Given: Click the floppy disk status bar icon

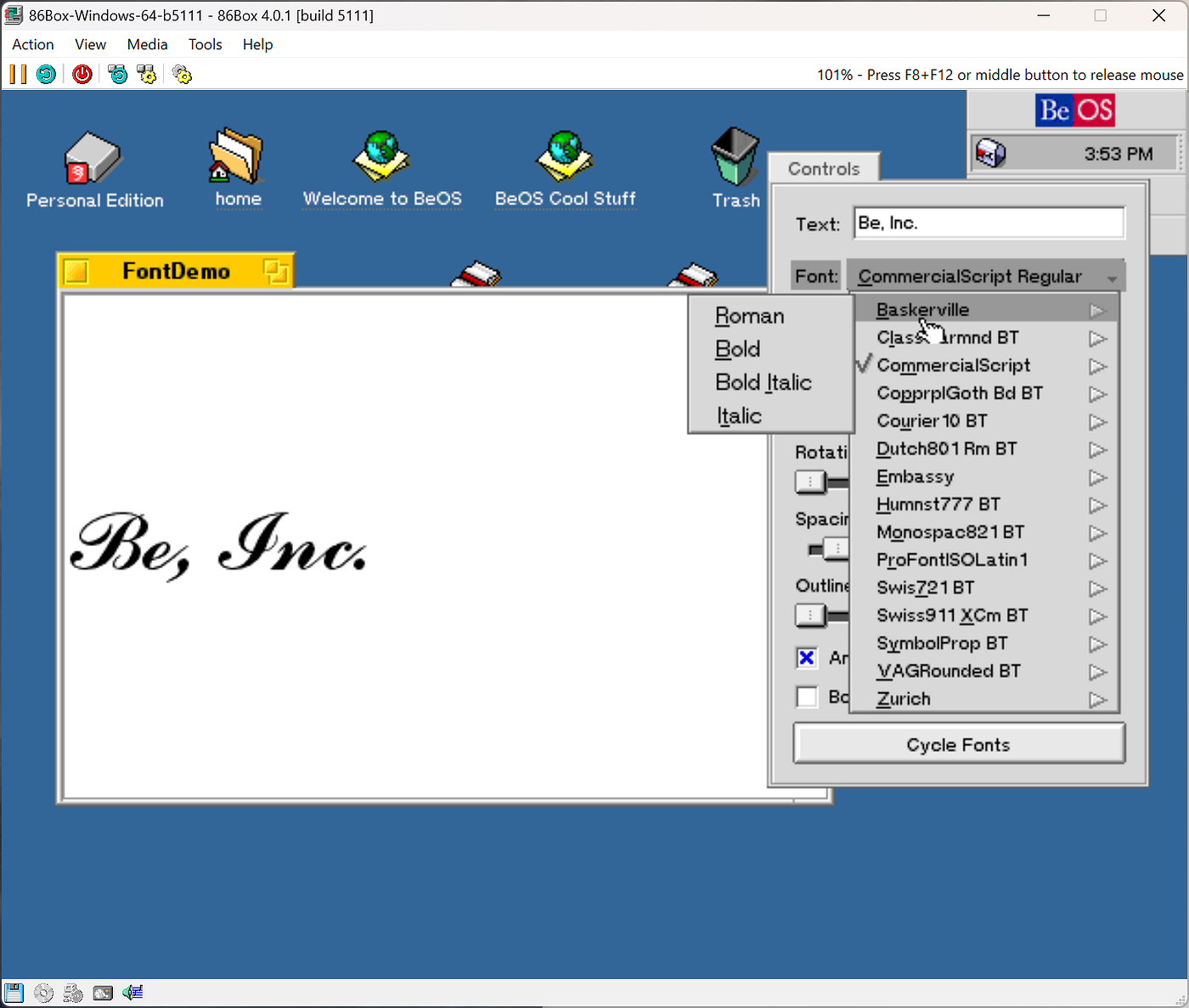Looking at the screenshot, I should (14, 992).
